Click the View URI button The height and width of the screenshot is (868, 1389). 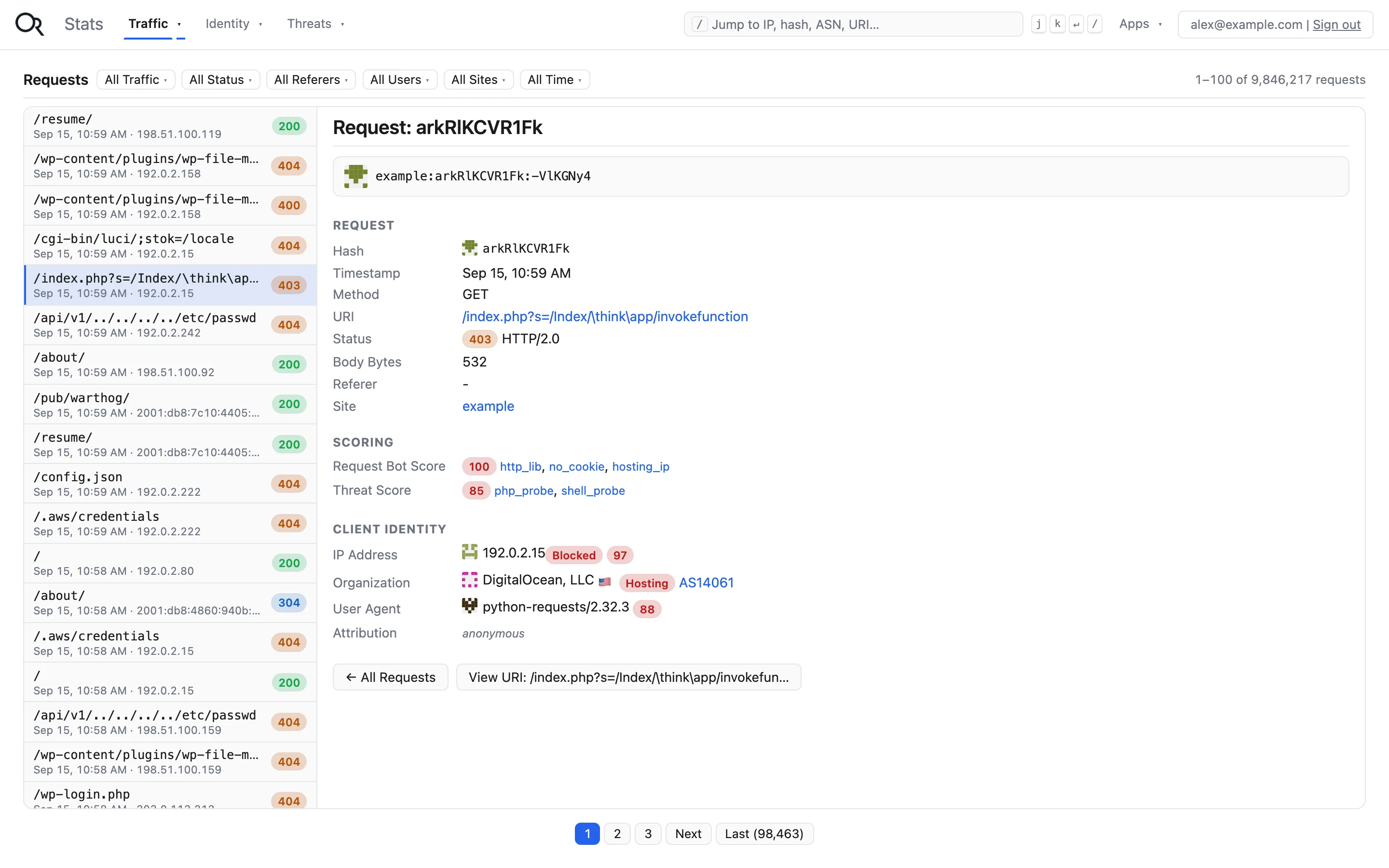click(x=628, y=678)
